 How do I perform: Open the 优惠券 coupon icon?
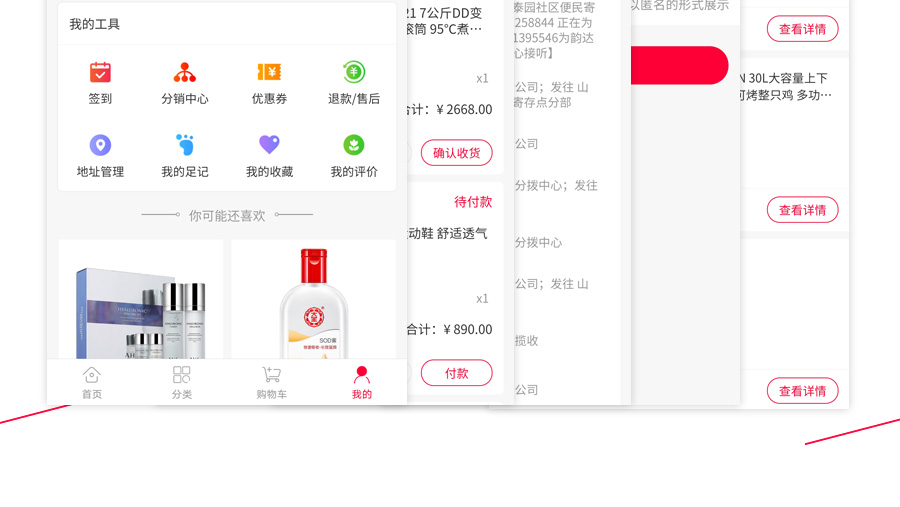pos(269,73)
